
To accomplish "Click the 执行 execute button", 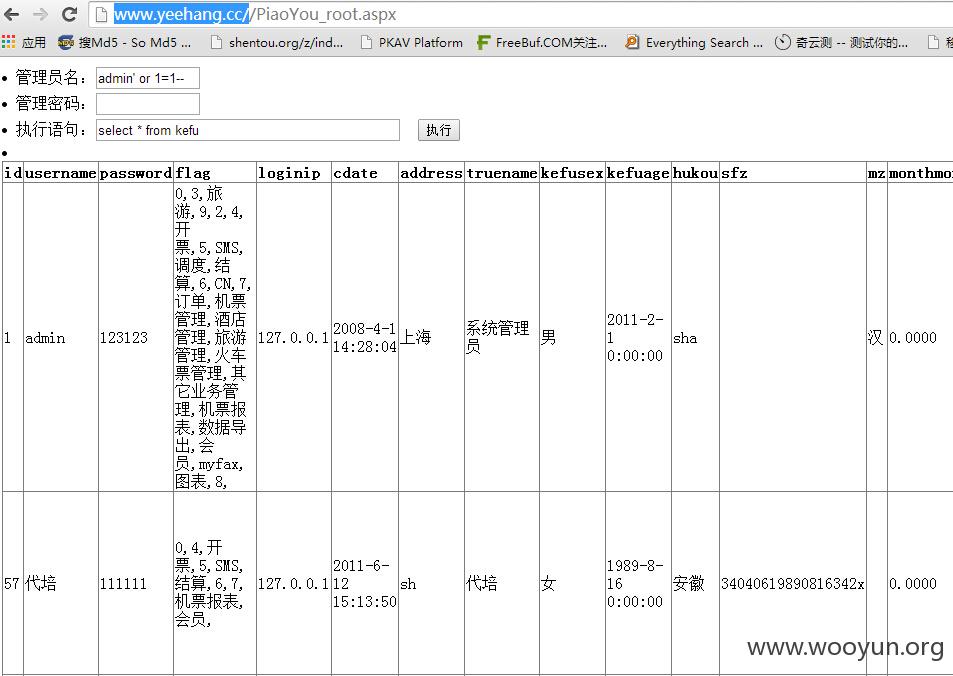I will (x=439, y=130).
